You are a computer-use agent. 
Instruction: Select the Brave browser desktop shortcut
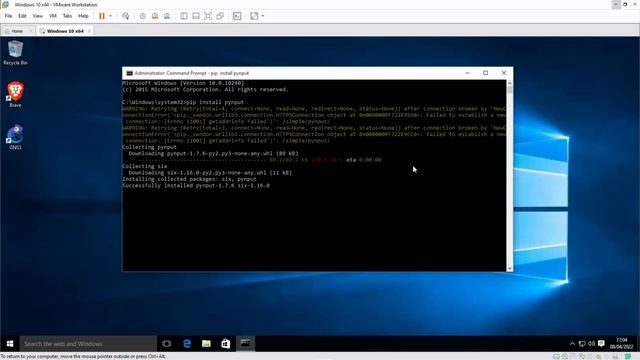coord(15,95)
